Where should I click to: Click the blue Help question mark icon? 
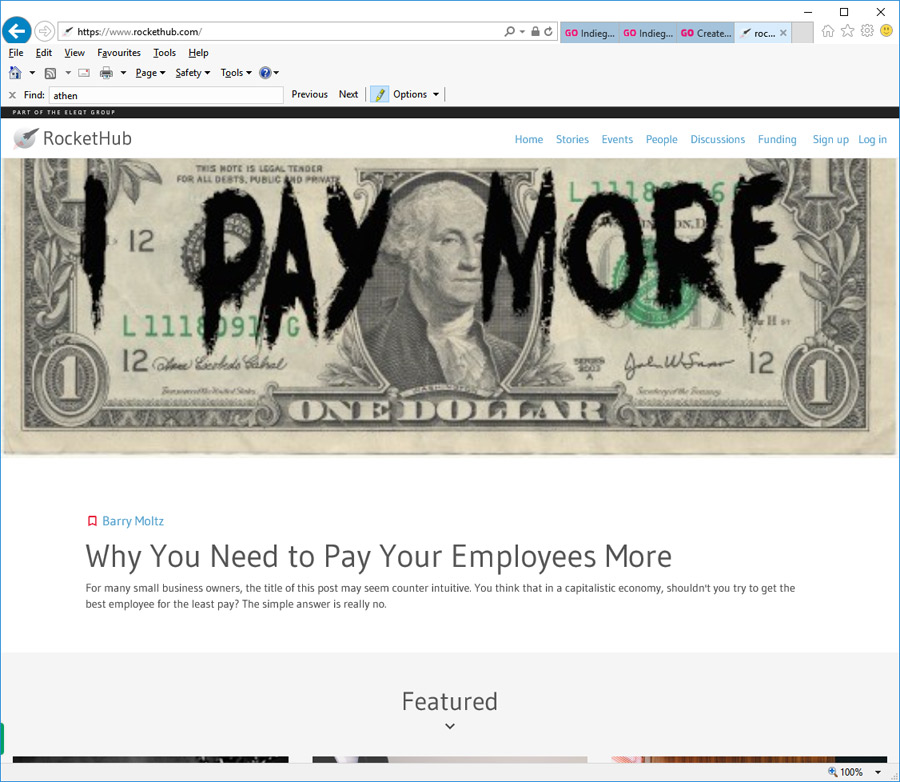(x=265, y=73)
